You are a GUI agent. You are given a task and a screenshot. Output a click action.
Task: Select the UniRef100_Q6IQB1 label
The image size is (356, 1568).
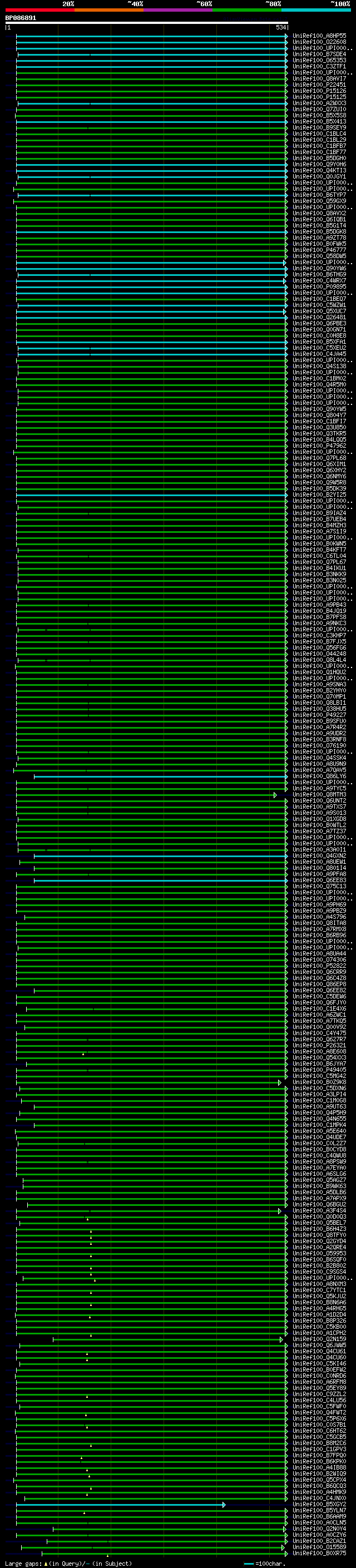coord(319,220)
